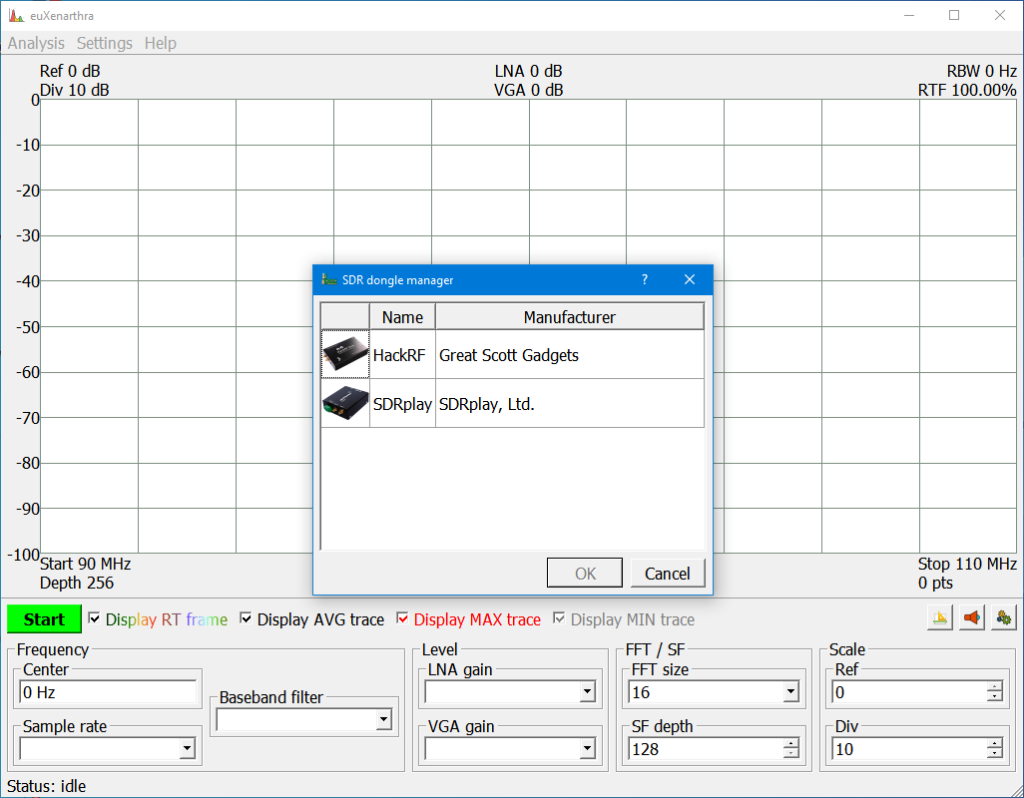Viewport: 1024px width, 798px height.
Task: Click the 'LNA 0 dB' readout
Action: tap(528, 71)
